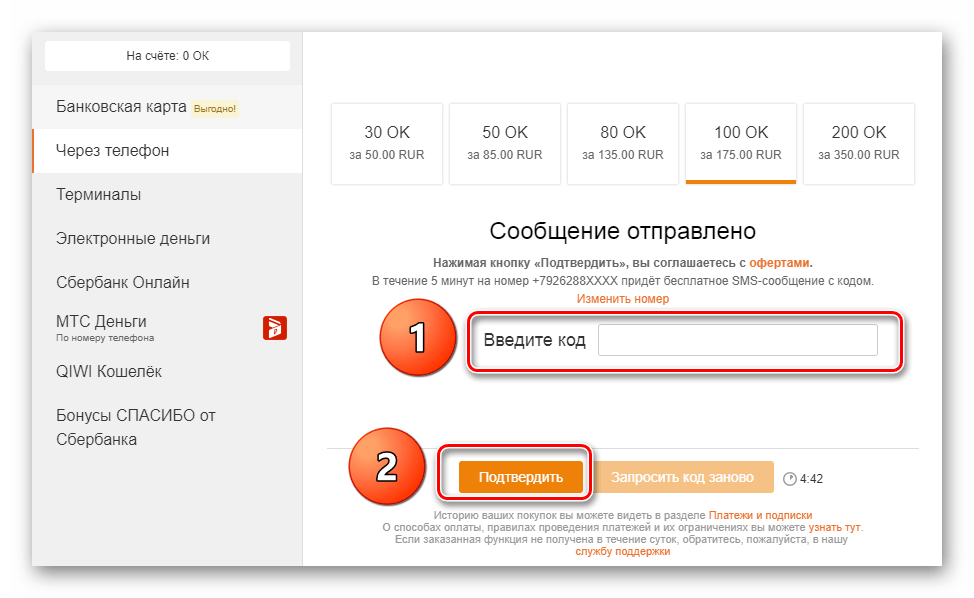The height and width of the screenshot is (598, 974).
Task: Select Бонусы СПАСИБО от Сбербанка
Action: point(167,427)
